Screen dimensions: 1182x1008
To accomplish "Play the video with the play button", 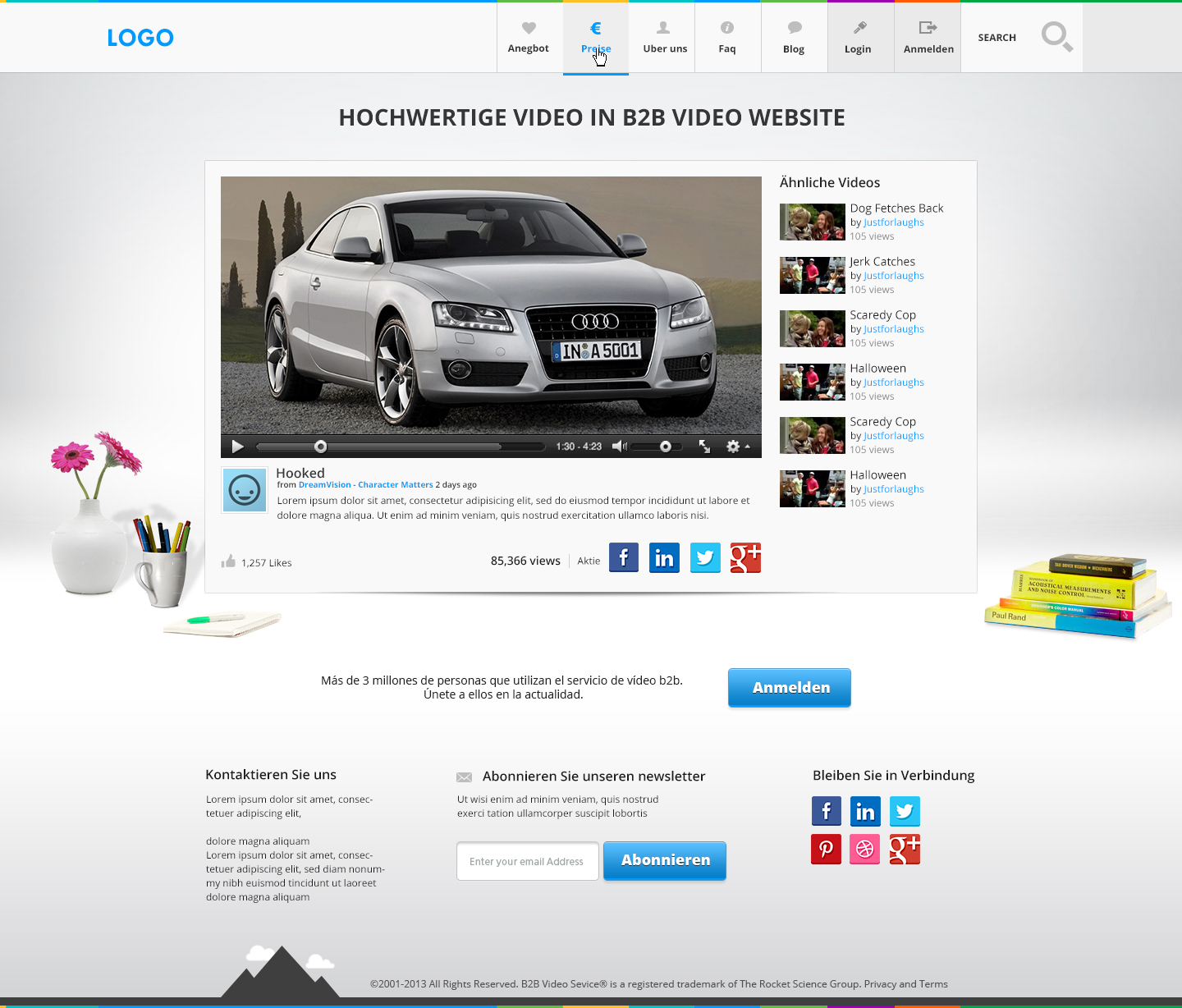I will [238, 447].
